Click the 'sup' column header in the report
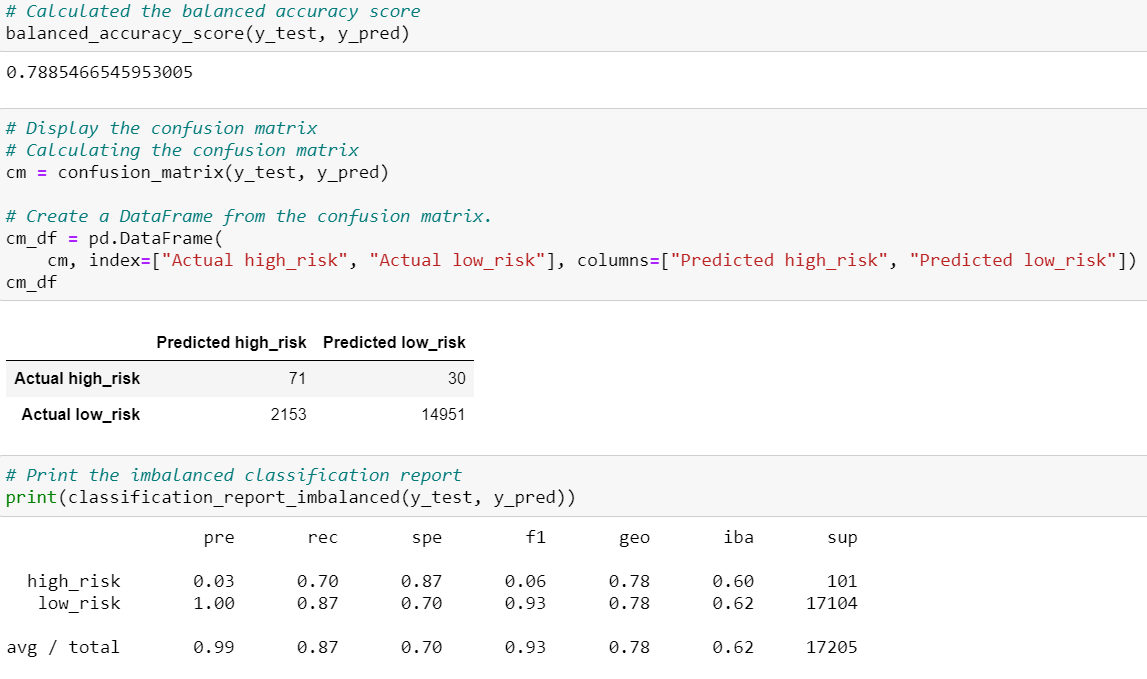The height and width of the screenshot is (679, 1147). point(842,538)
